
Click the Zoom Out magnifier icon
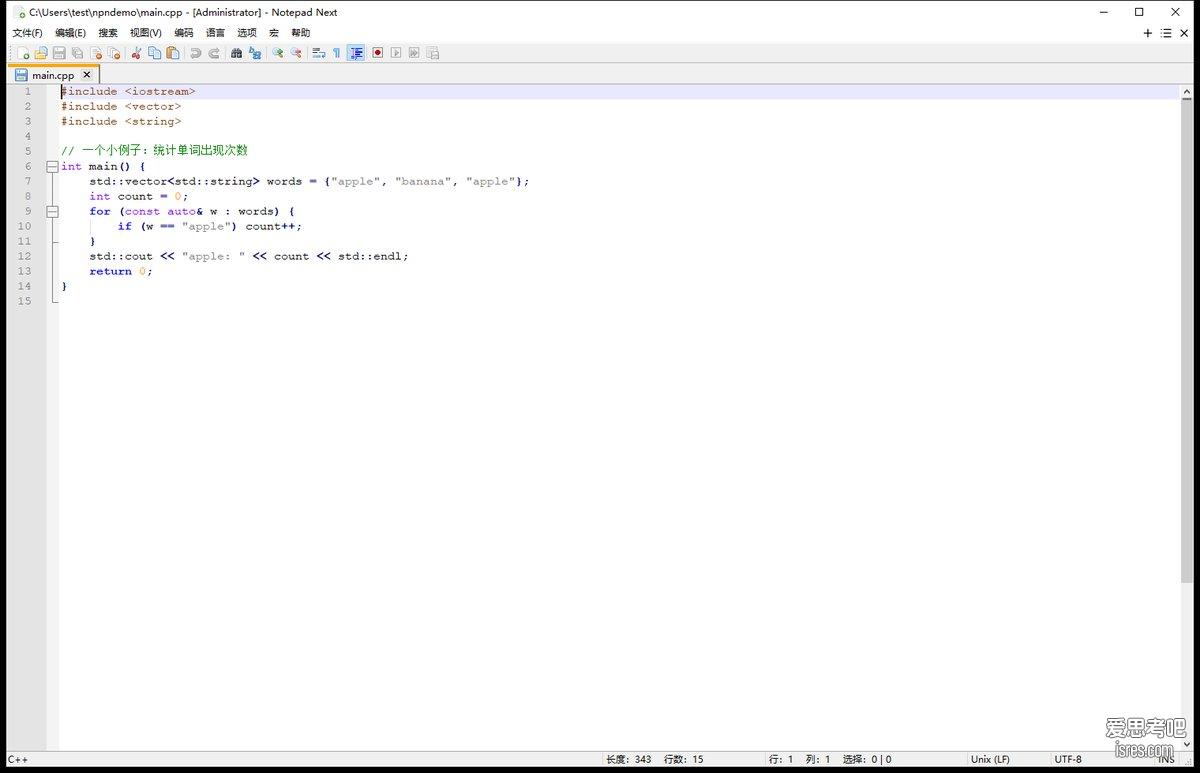click(x=296, y=53)
